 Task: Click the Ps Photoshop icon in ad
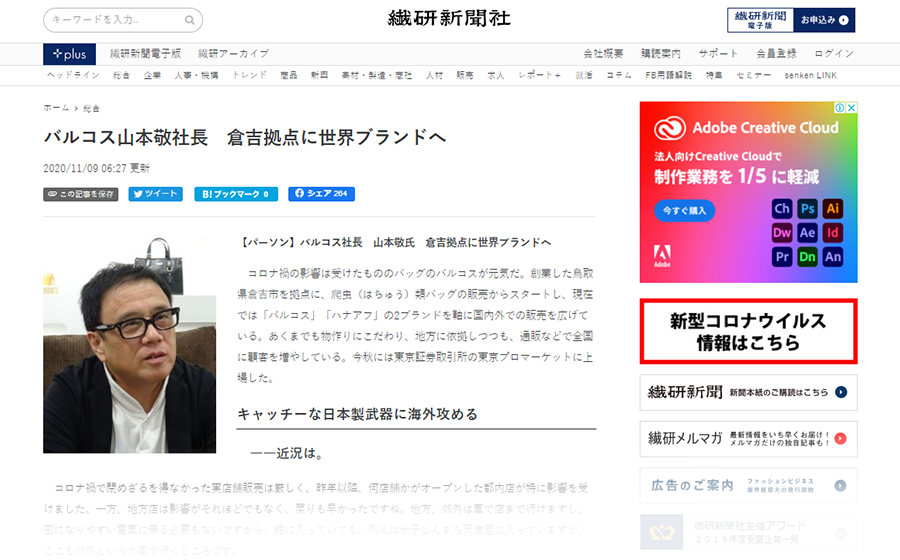pyautogui.click(x=807, y=209)
